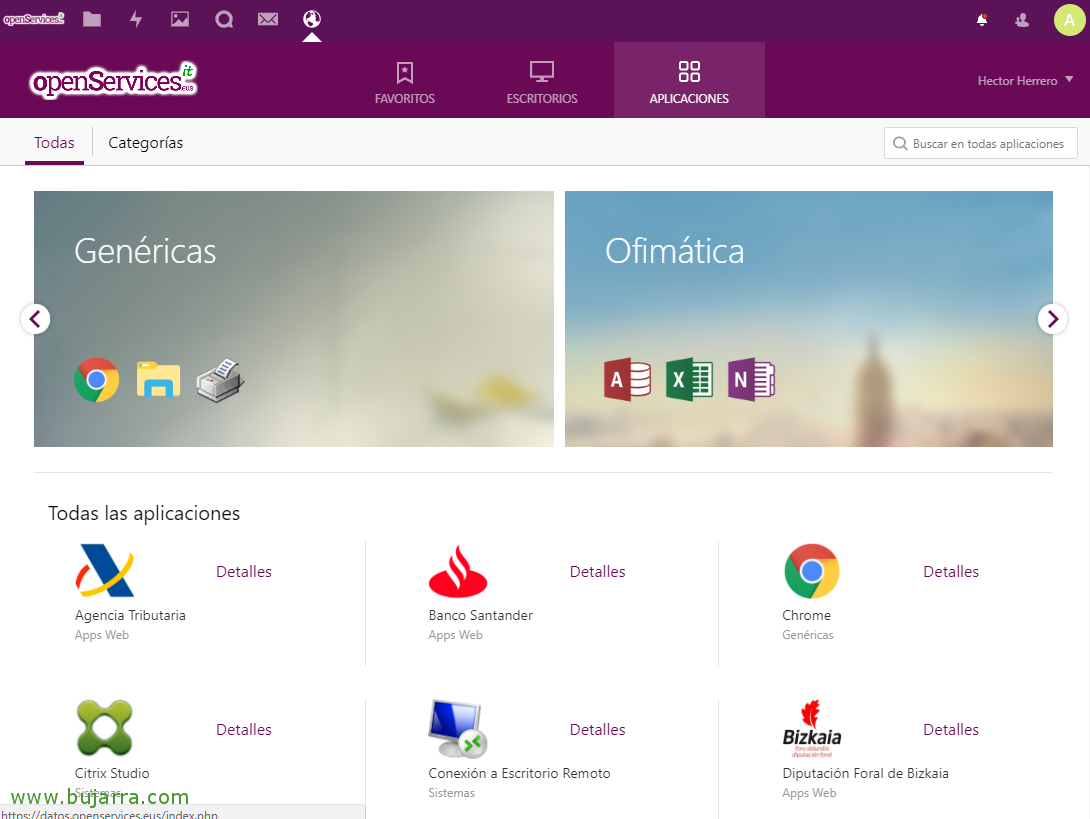Expand the Hector Herrero user menu

[x=1025, y=80]
